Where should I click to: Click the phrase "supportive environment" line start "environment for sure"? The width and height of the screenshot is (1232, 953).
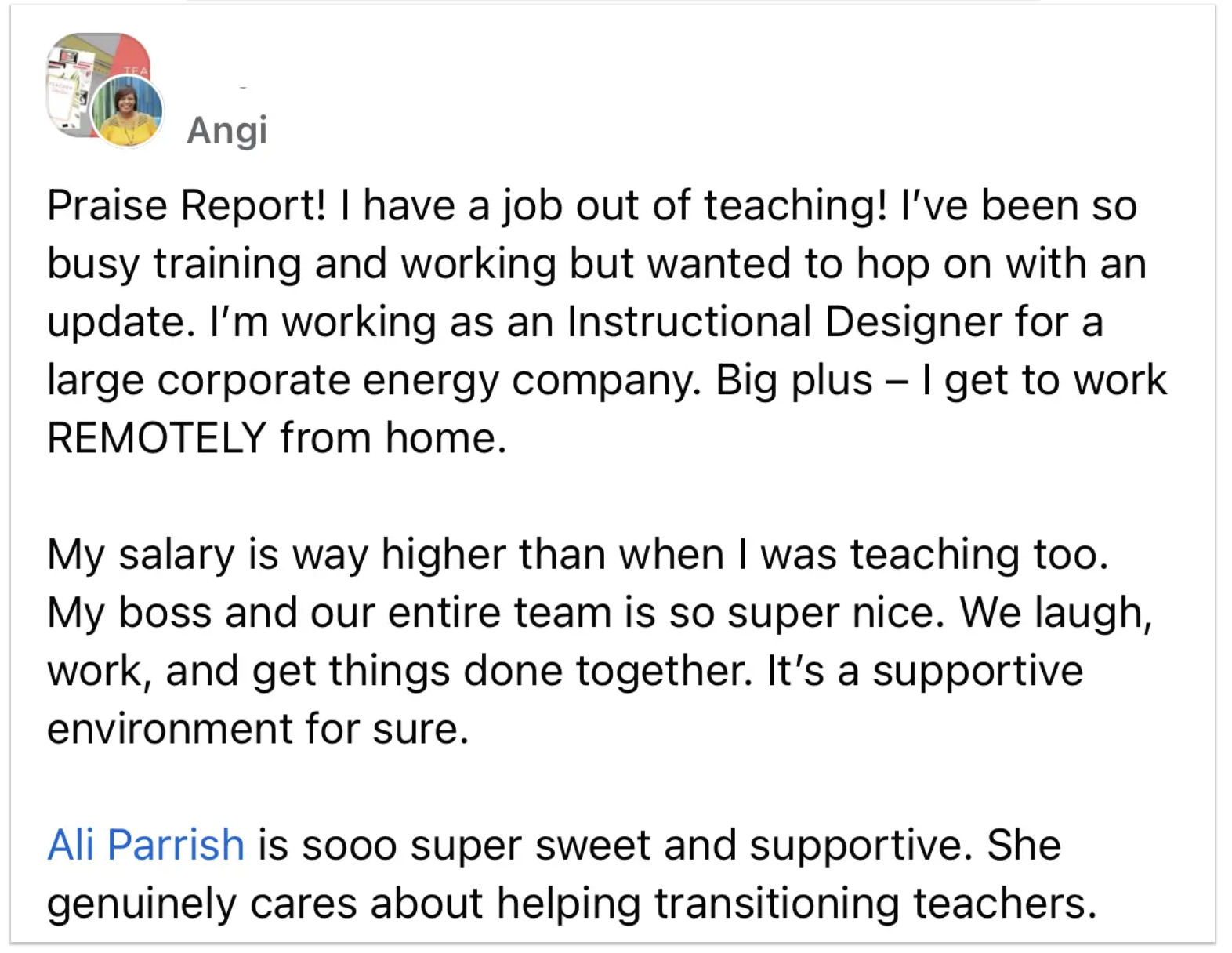pyautogui.click(x=257, y=729)
